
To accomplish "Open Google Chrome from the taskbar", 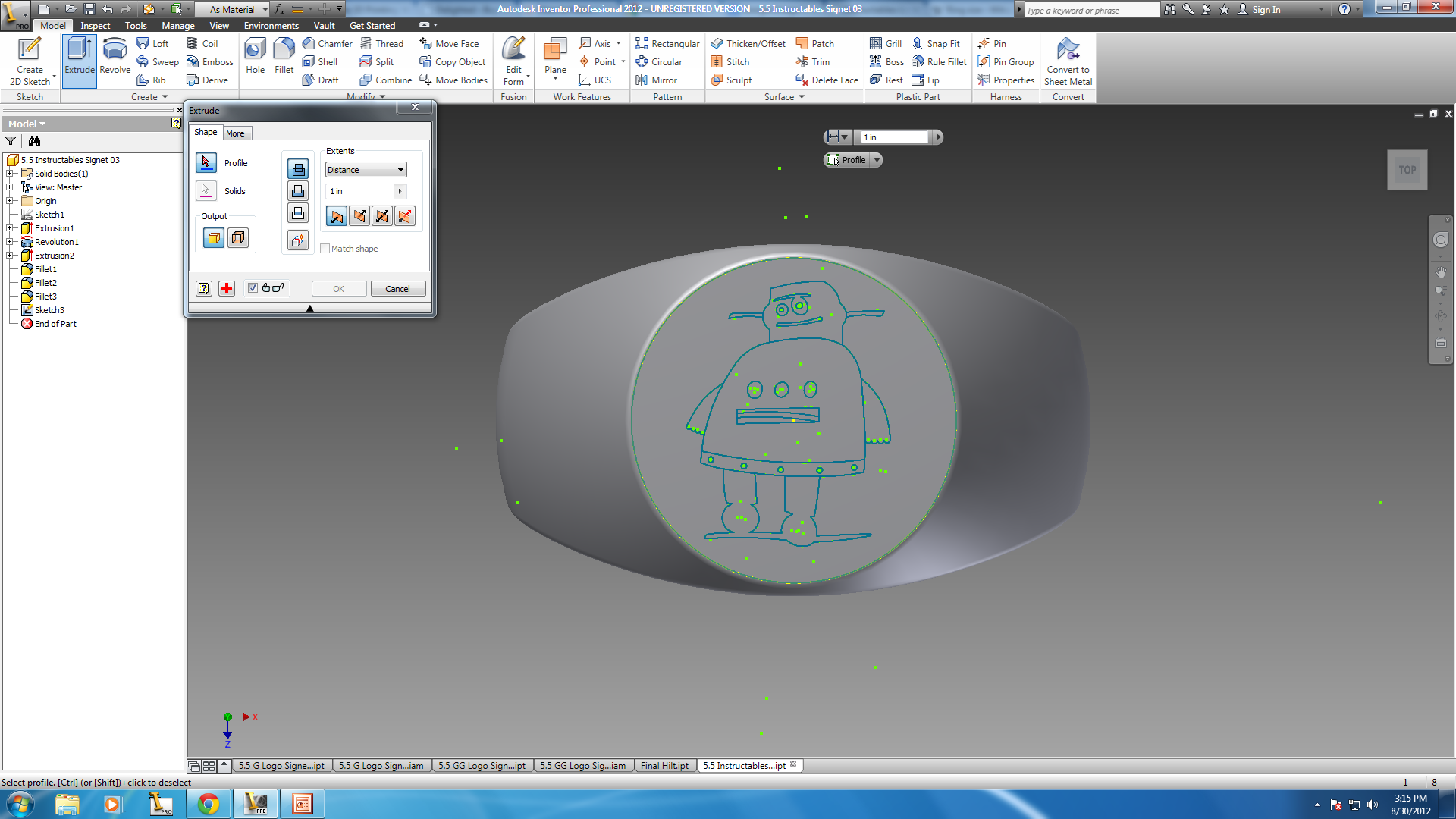I will point(208,804).
